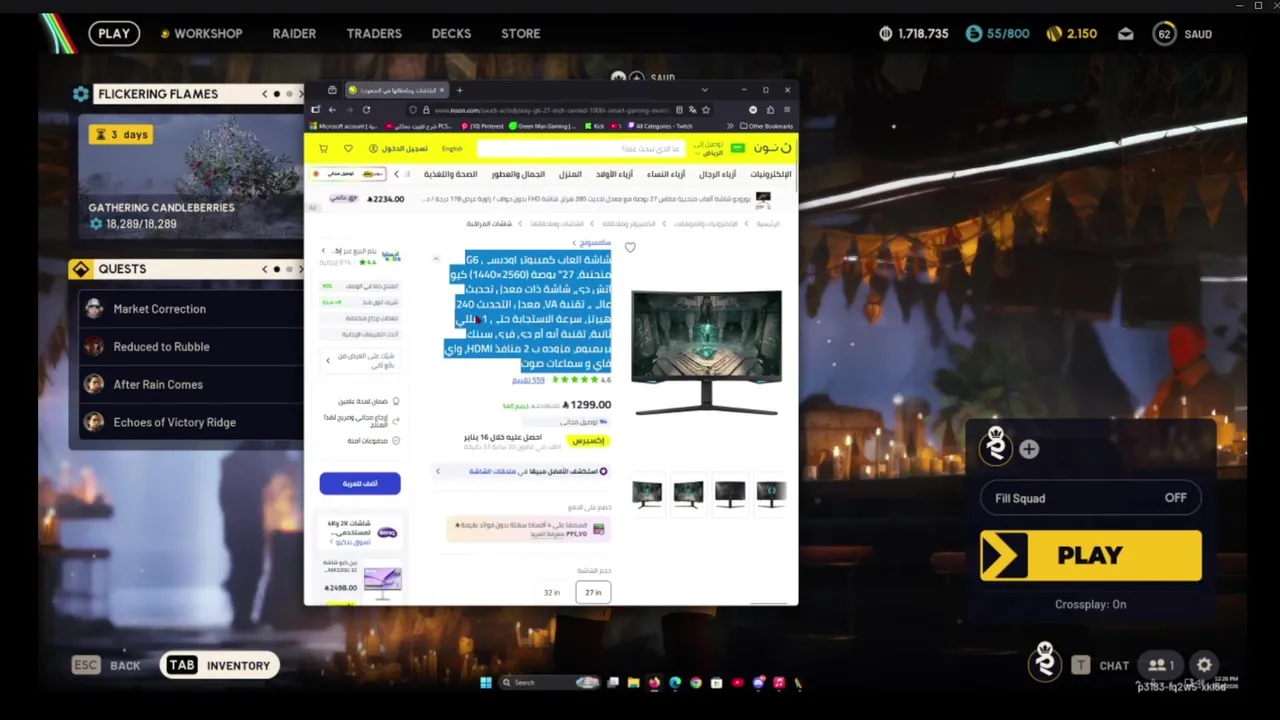Viewport: 1280px width, 720px height.
Task: Open the Pinterest bookmark
Action: coord(482,126)
